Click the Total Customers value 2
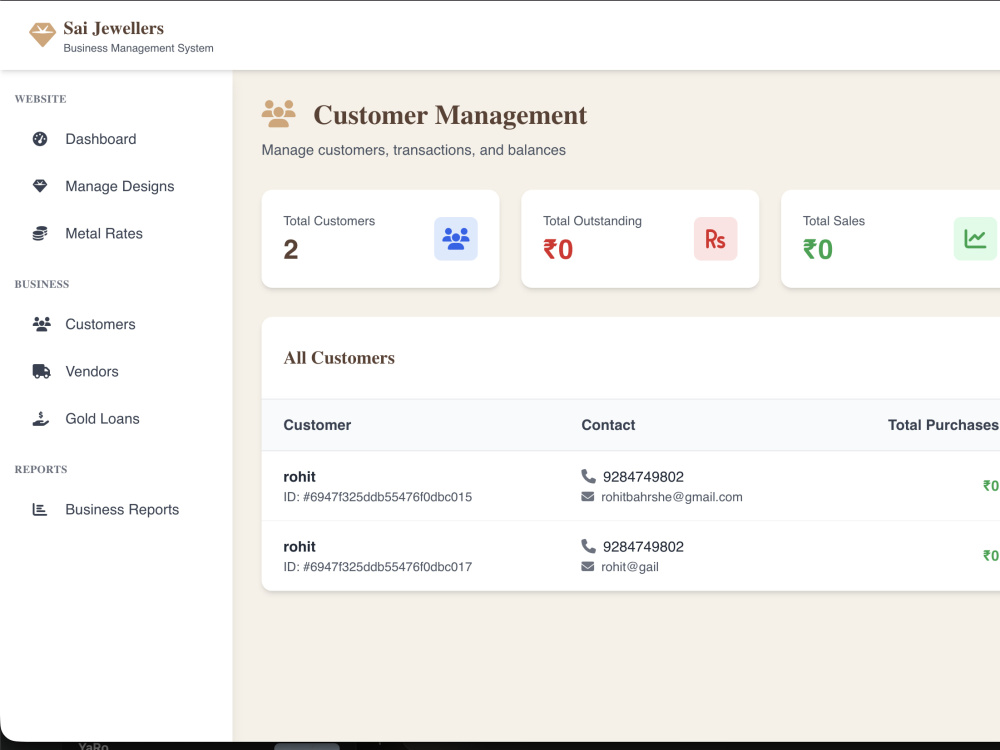Image resolution: width=1000 pixels, height=750 pixels. (x=291, y=249)
